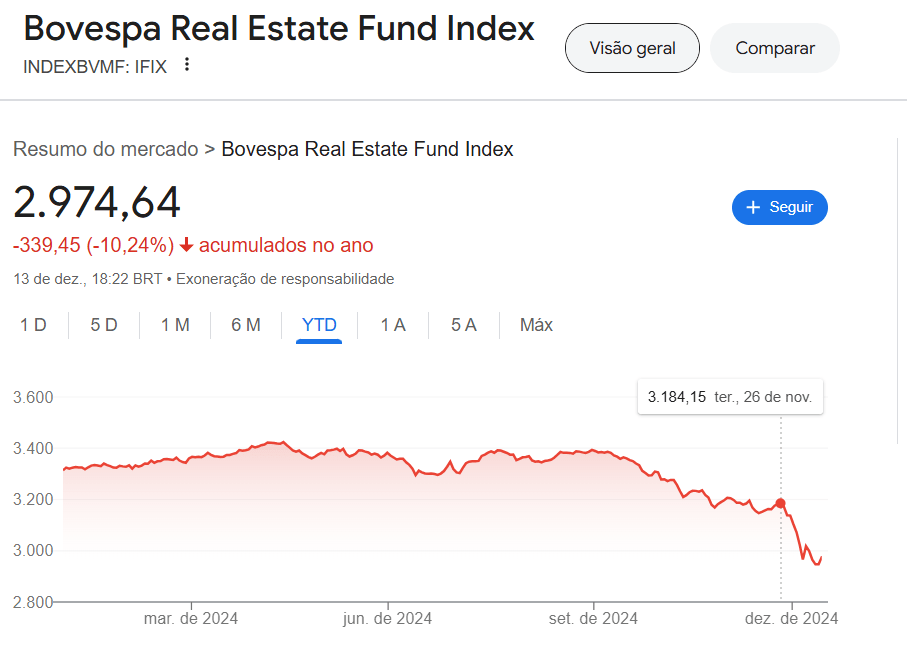Open the Resumo do mercado breadcrumb link
The height and width of the screenshot is (645, 907).
(x=106, y=150)
